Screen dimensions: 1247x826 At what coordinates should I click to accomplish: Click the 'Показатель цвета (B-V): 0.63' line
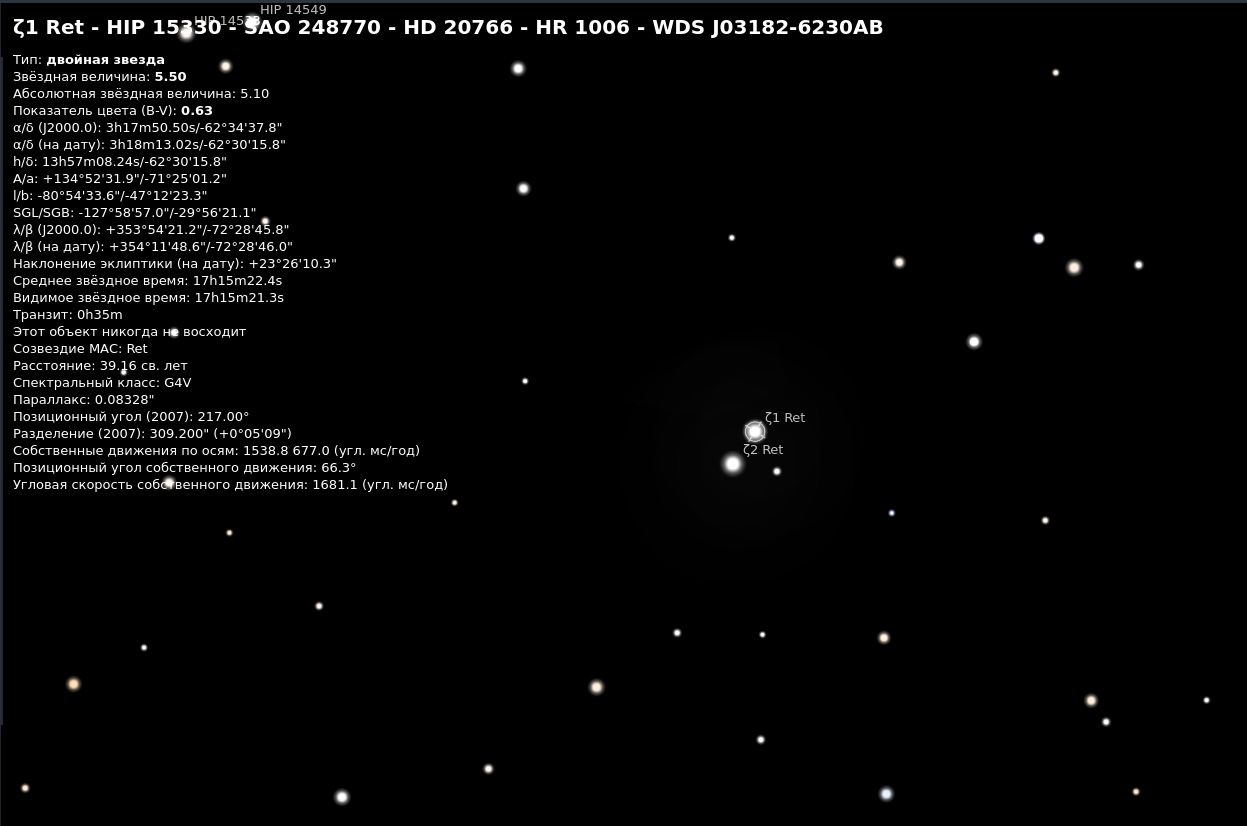[x=113, y=111]
